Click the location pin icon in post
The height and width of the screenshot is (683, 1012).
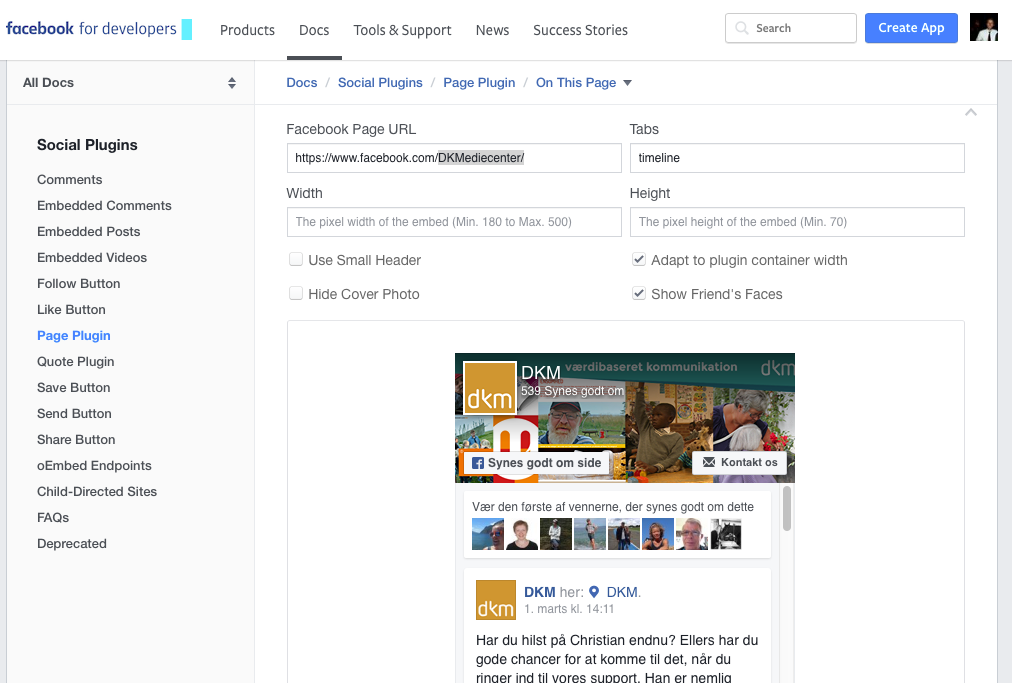point(594,592)
